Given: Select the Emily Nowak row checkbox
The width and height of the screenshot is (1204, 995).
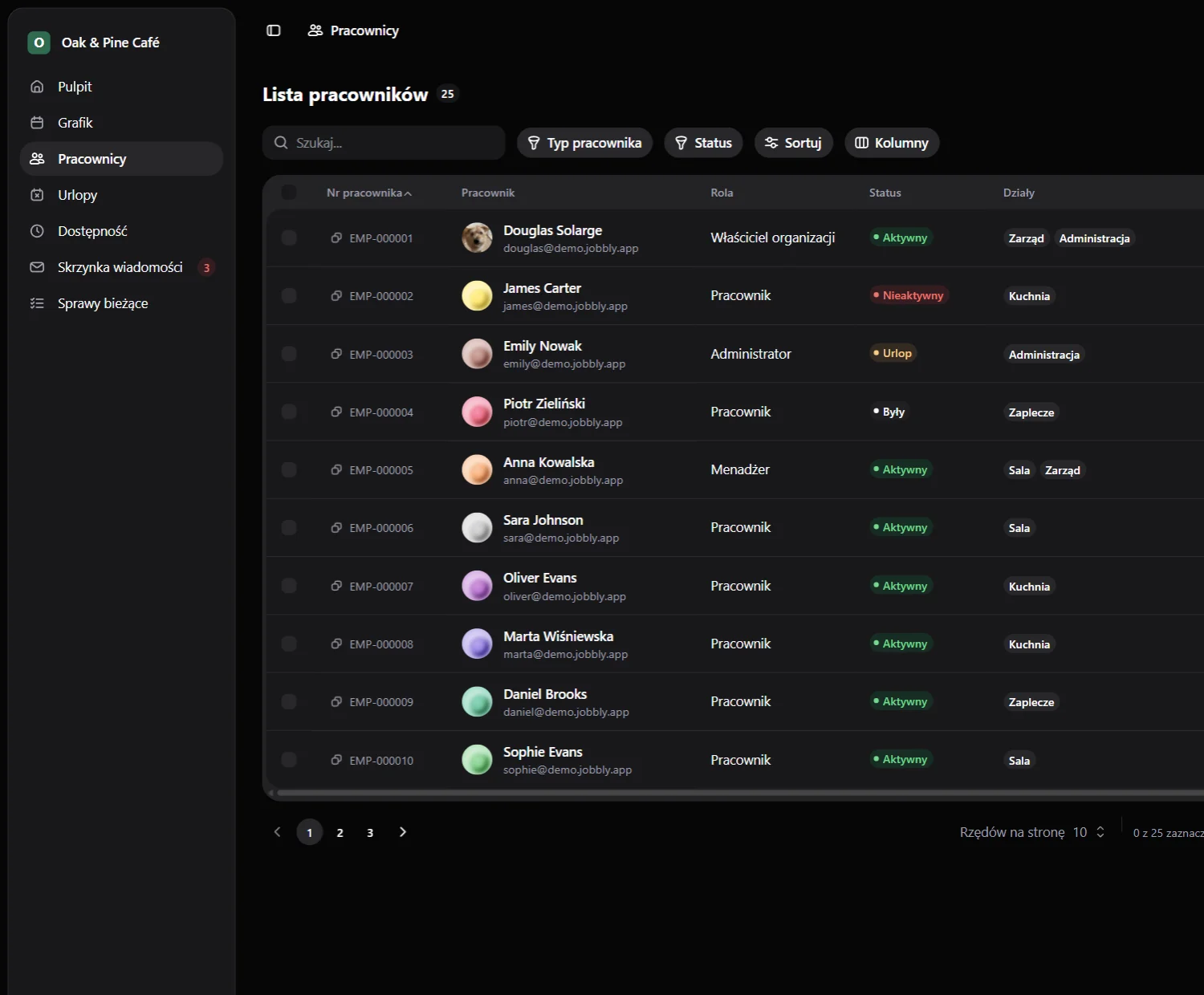Looking at the screenshot, I should [289, 354].
